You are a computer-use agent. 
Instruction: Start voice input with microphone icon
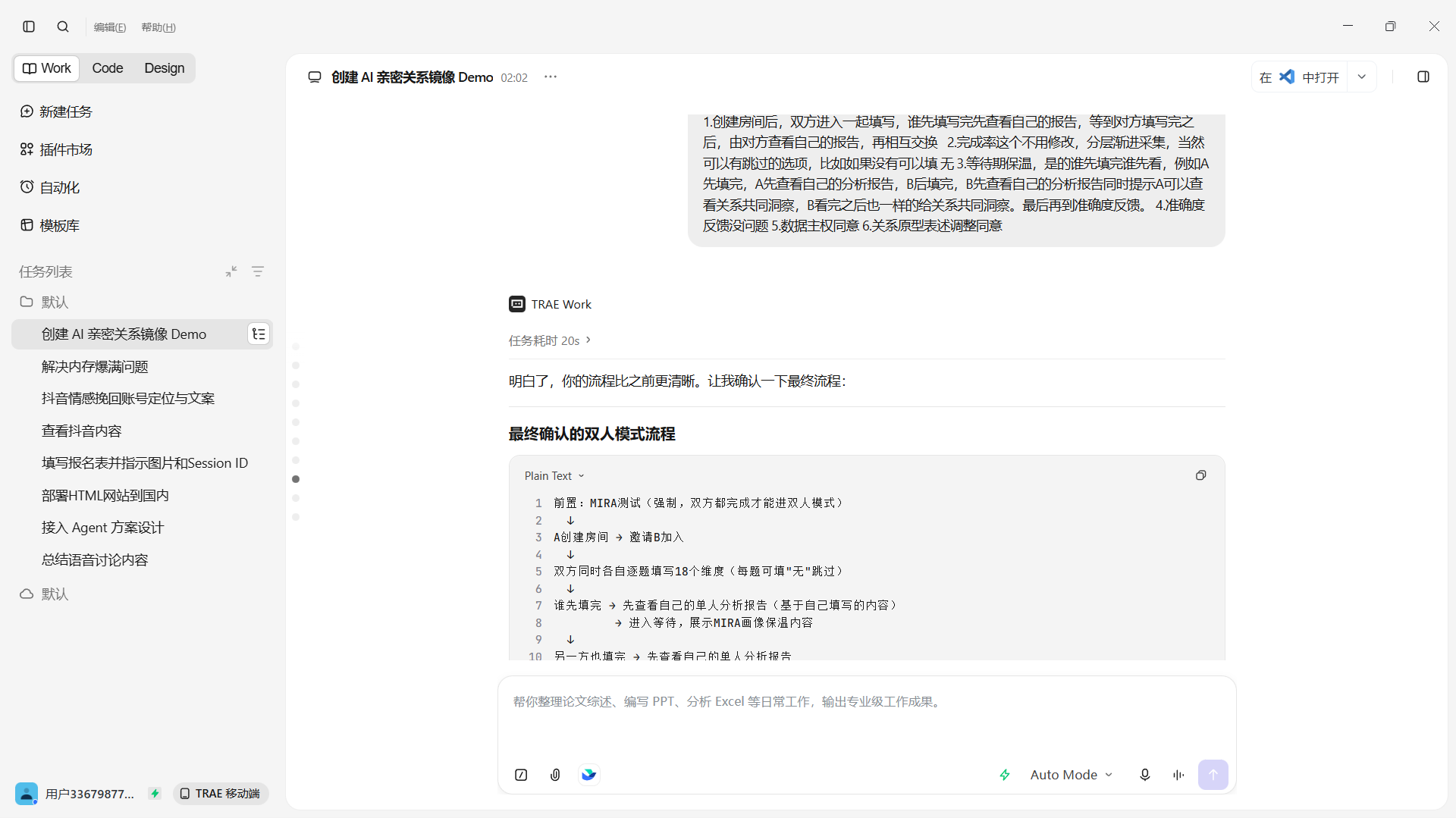[1145, 775]
